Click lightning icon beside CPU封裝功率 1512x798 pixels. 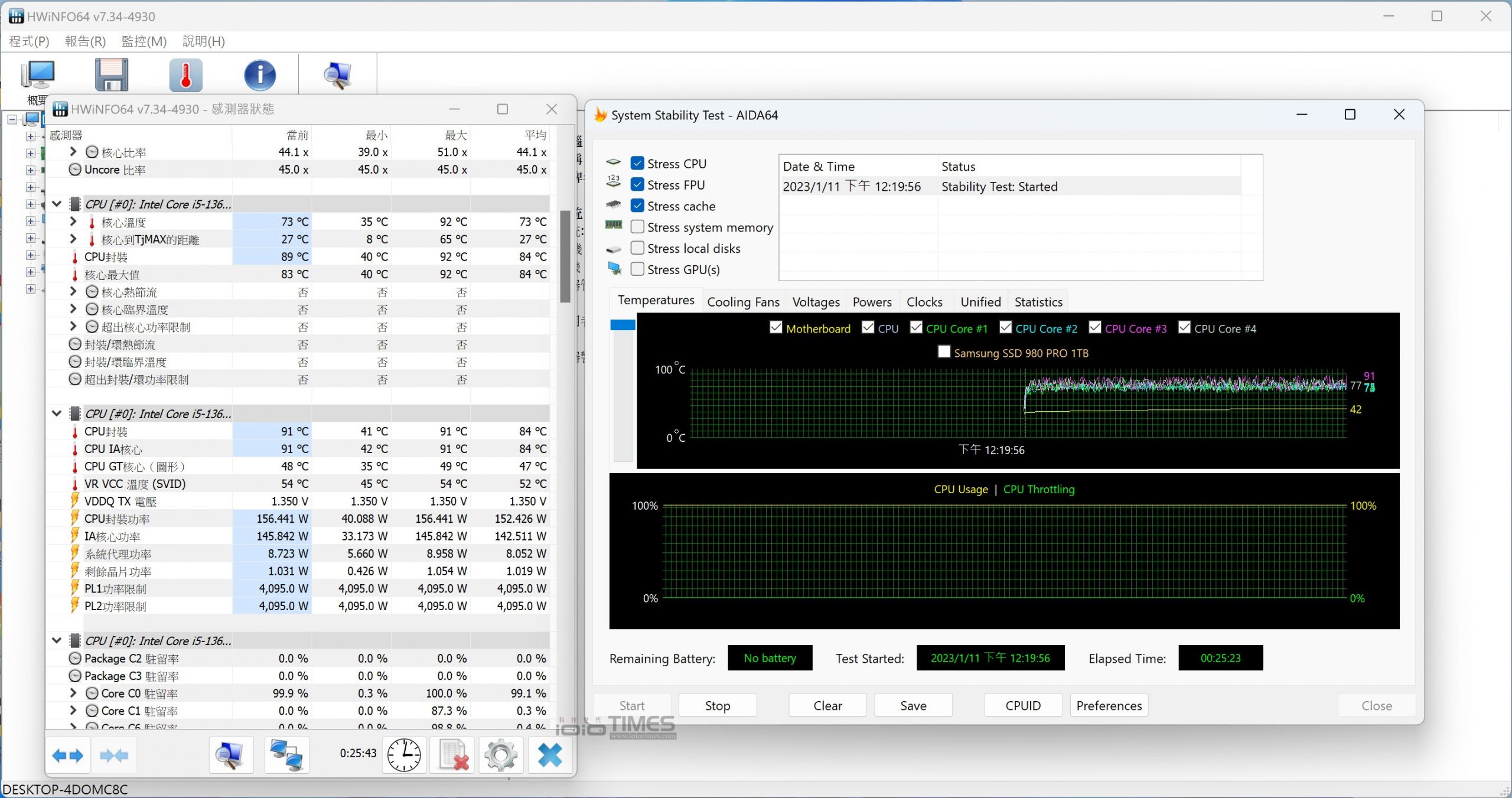pos(75,518)
